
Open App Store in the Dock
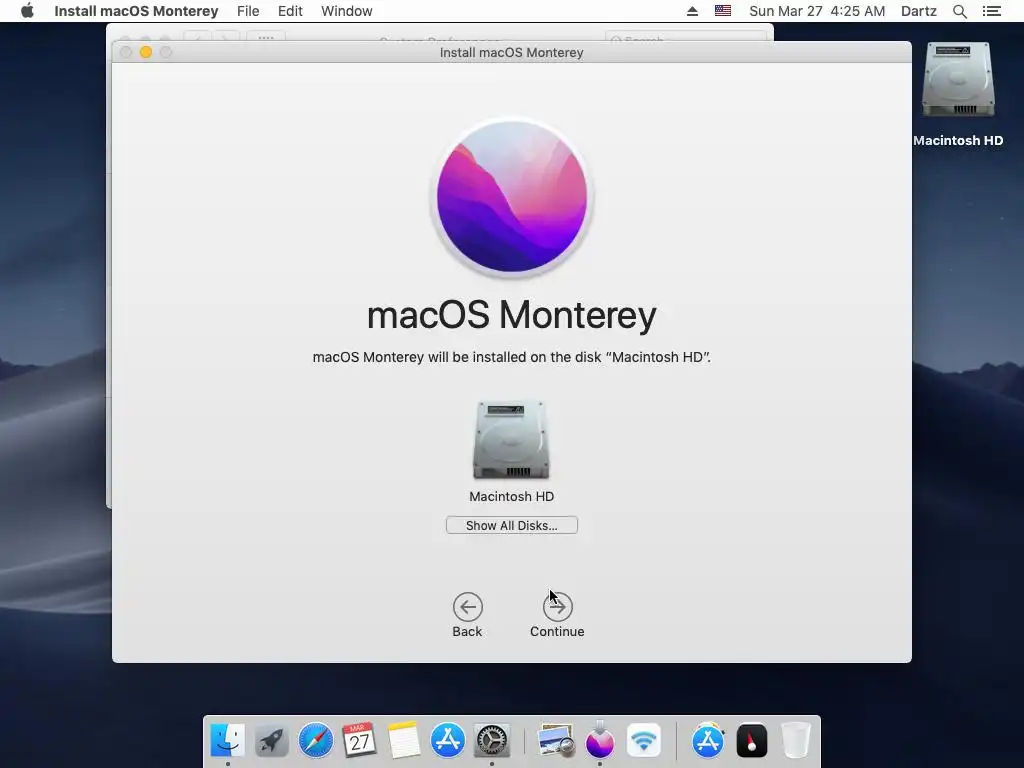click(447, 741)
